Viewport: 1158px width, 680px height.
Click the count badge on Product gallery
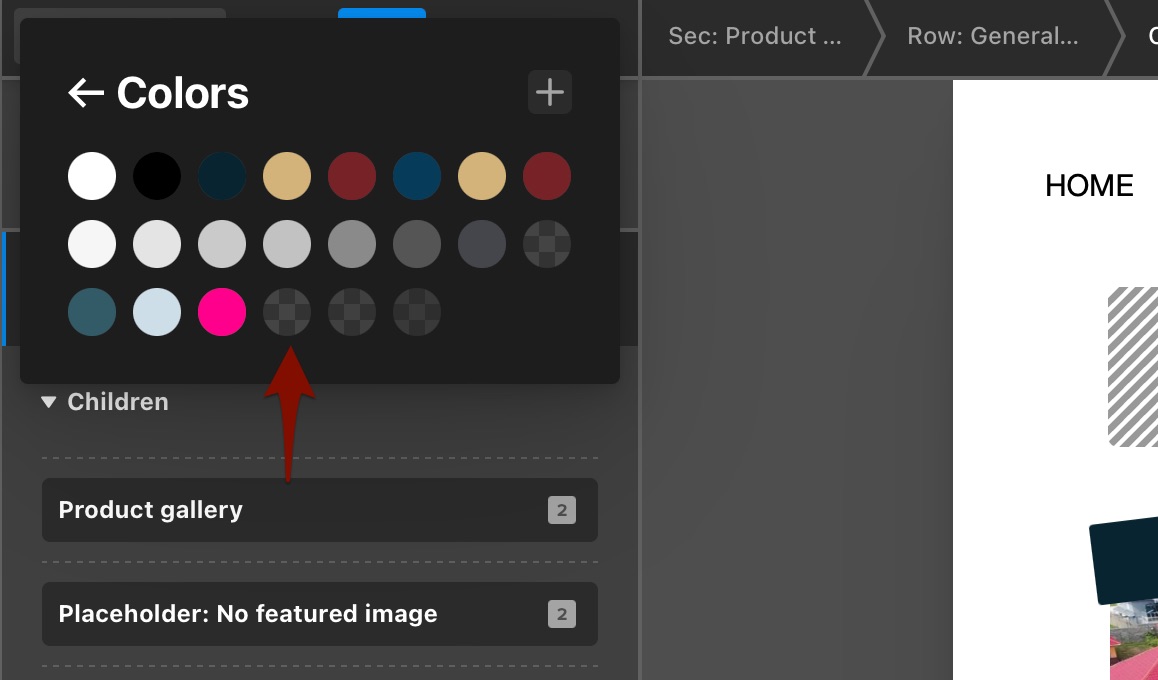(561, 510)
